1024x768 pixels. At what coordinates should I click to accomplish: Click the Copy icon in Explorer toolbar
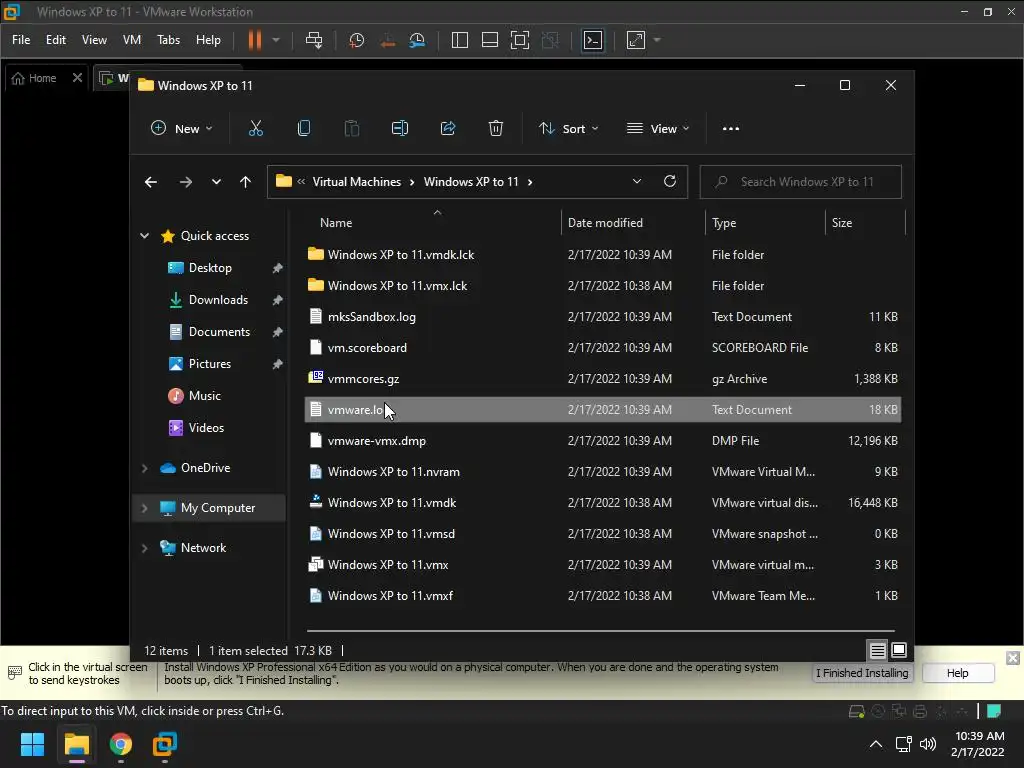pyautogui.click(x=304, y=129)
